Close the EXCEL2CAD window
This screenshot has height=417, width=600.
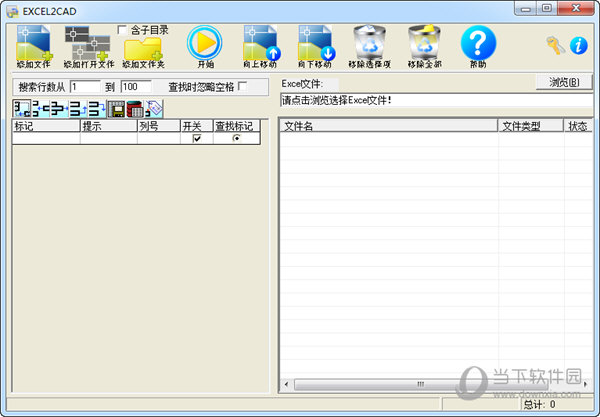pyautogui.click(x=576, y=8)
